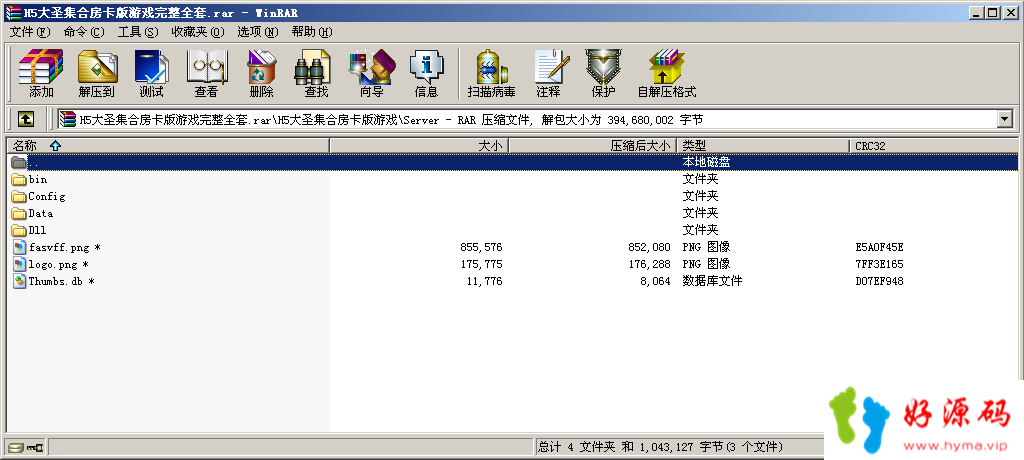Click the logo.png file icon
The height and width of the screenshot is (460, 1024).
[x=19, y=264]
